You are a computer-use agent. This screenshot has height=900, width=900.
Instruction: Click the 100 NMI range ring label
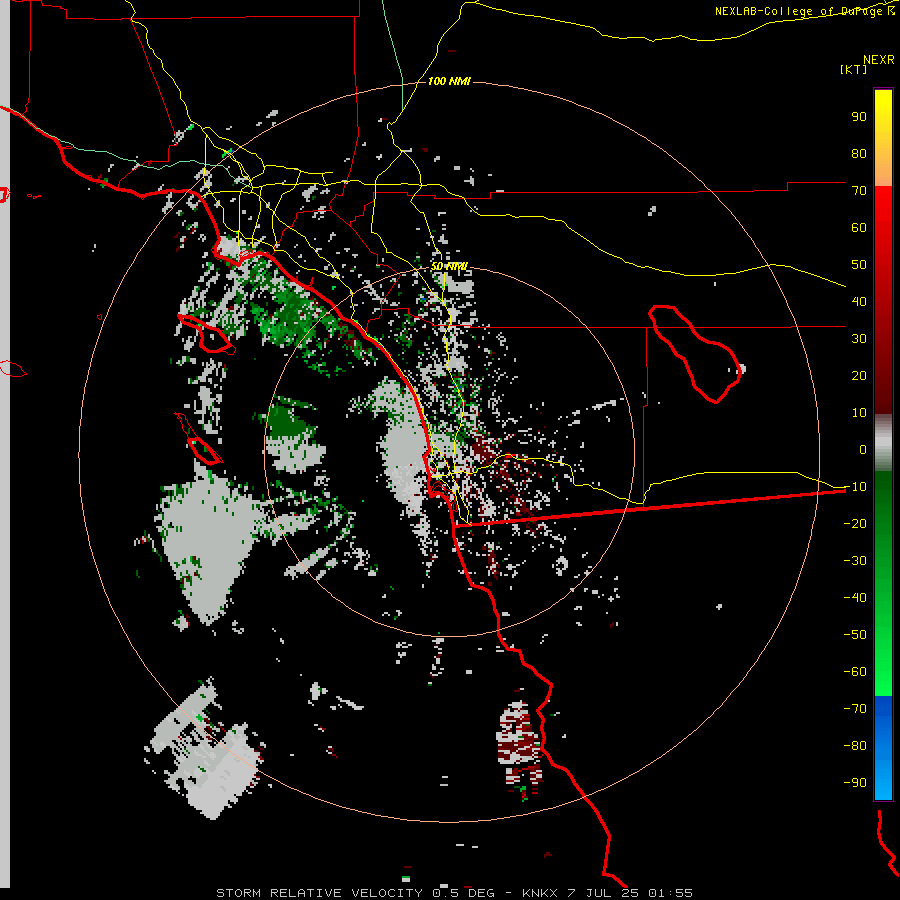click(449, 82)
